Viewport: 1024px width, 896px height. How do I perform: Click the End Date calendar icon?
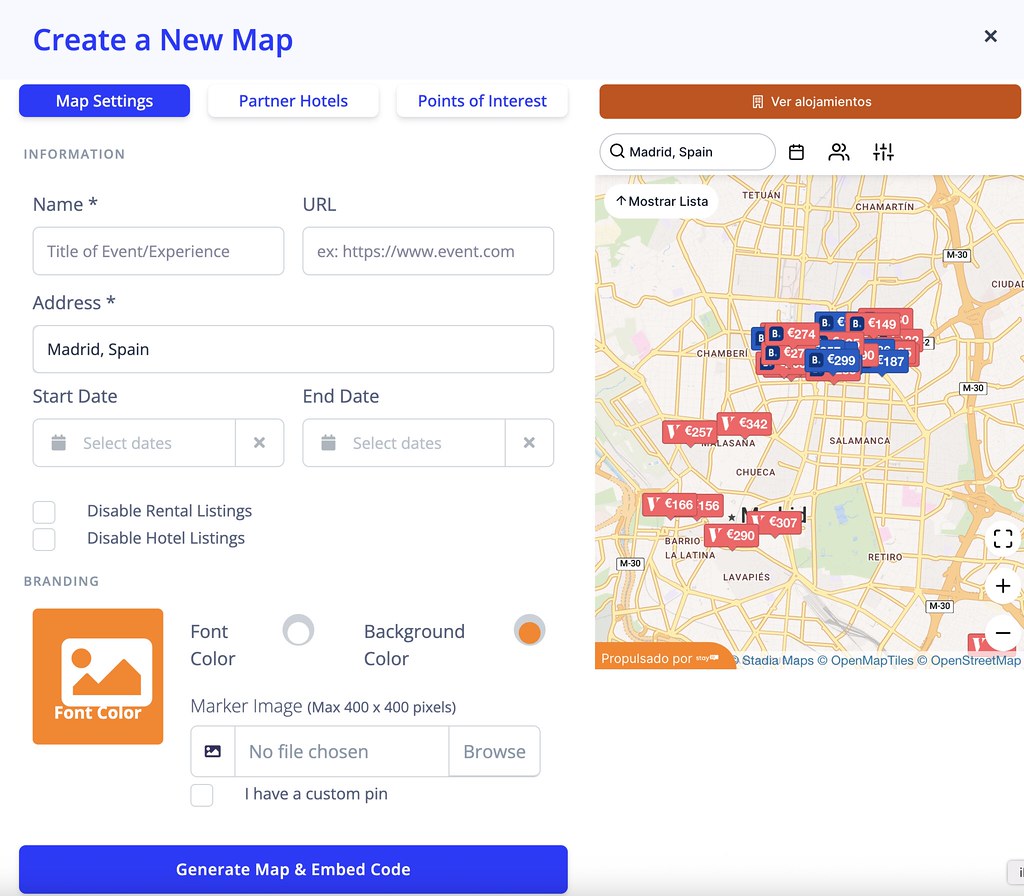coord(328,443)
